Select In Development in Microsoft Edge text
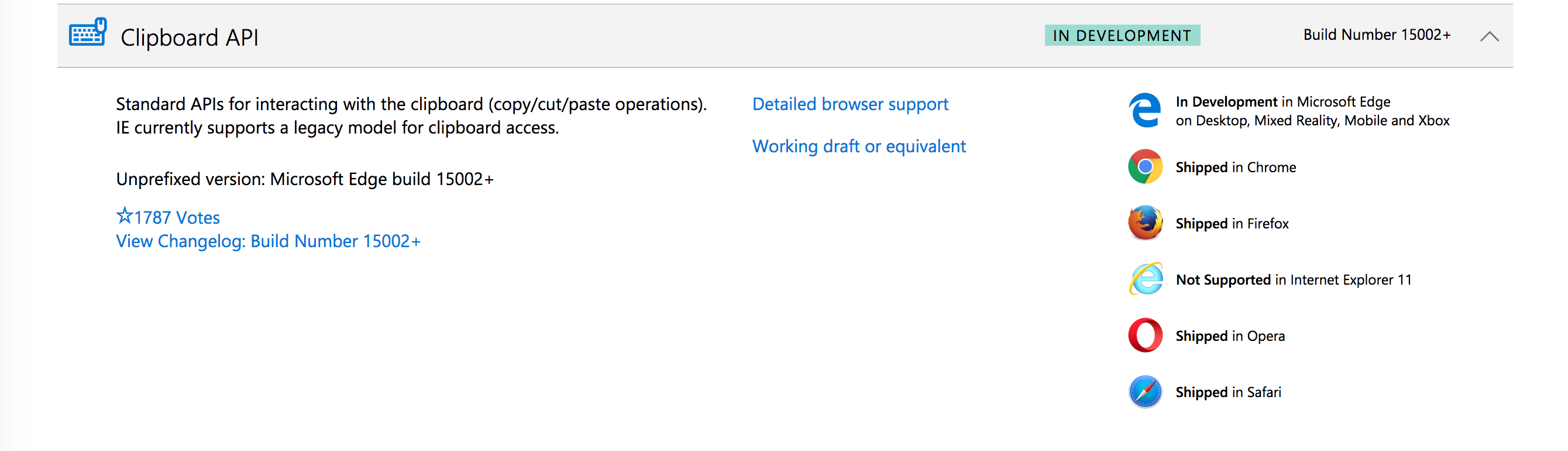Viewport: 1568px width, 451px height. 1282,102
